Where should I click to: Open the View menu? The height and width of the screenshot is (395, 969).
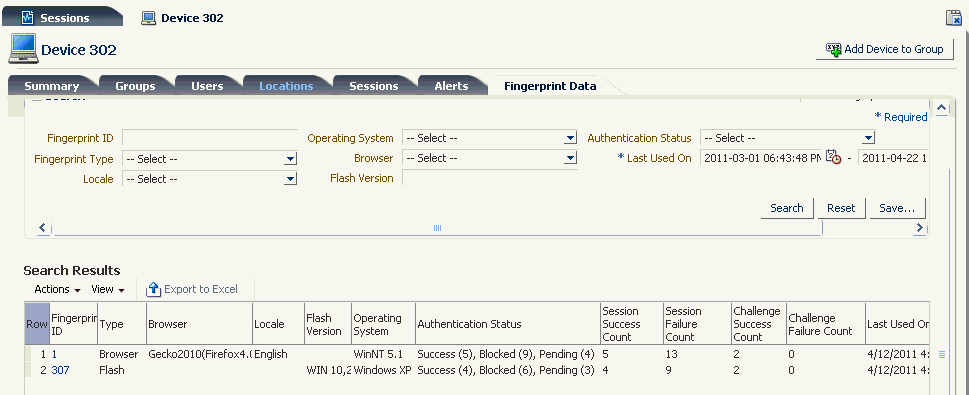pos(108,289)
